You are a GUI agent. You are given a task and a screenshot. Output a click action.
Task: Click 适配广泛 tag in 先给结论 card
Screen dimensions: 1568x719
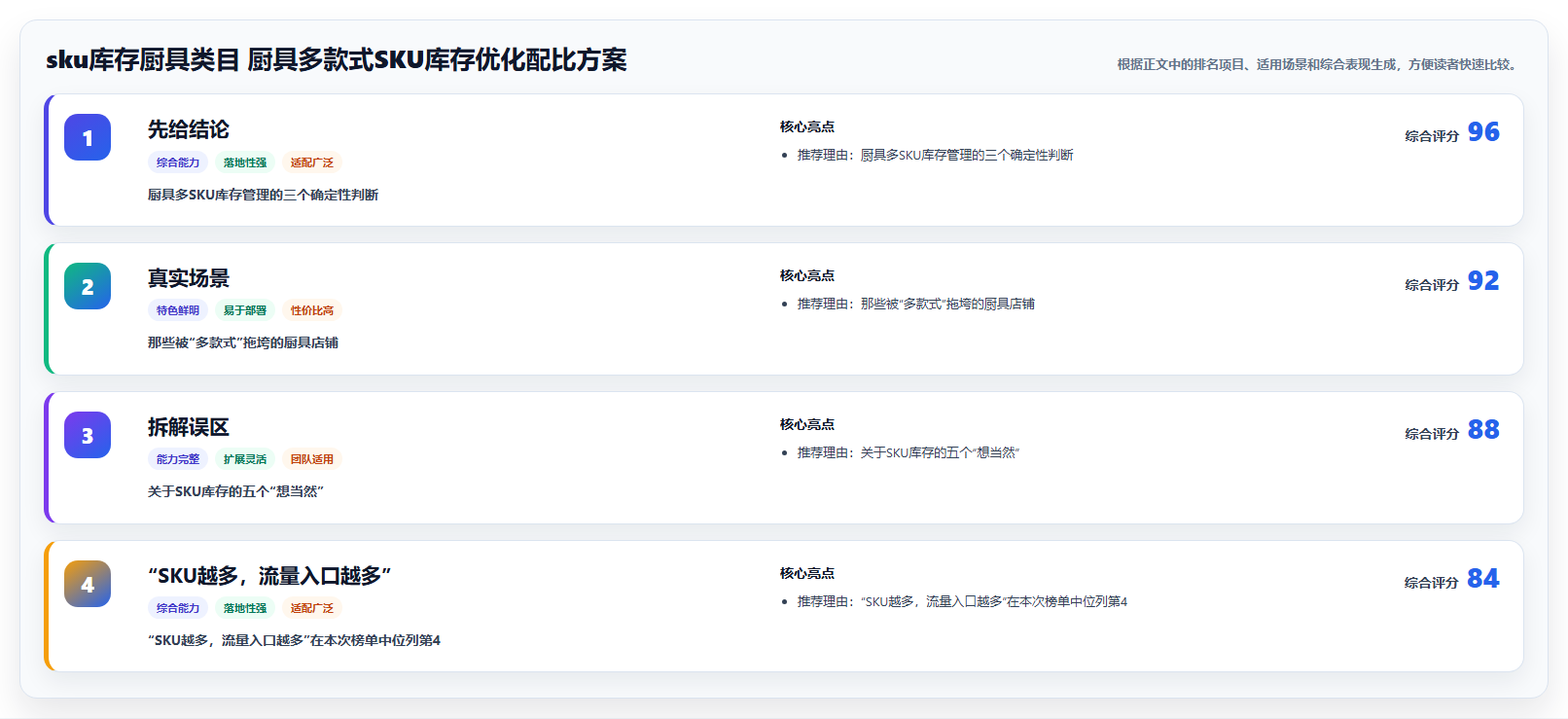point(312,162)
